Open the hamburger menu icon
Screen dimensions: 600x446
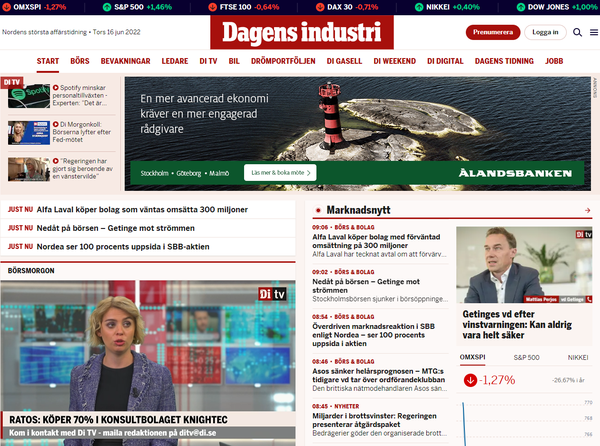[594, 33]
